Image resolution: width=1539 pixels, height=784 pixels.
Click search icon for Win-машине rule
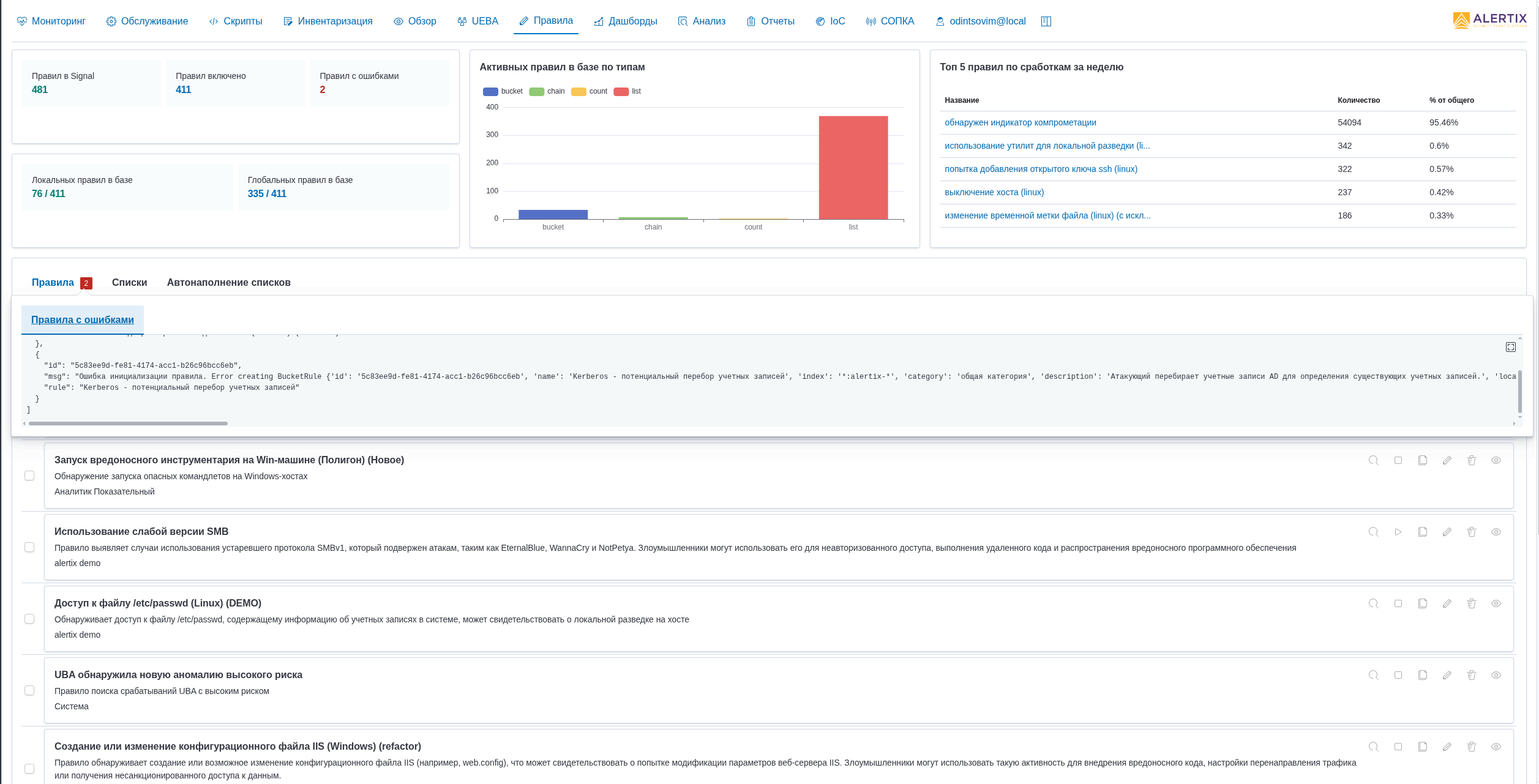coord(1373,460)
